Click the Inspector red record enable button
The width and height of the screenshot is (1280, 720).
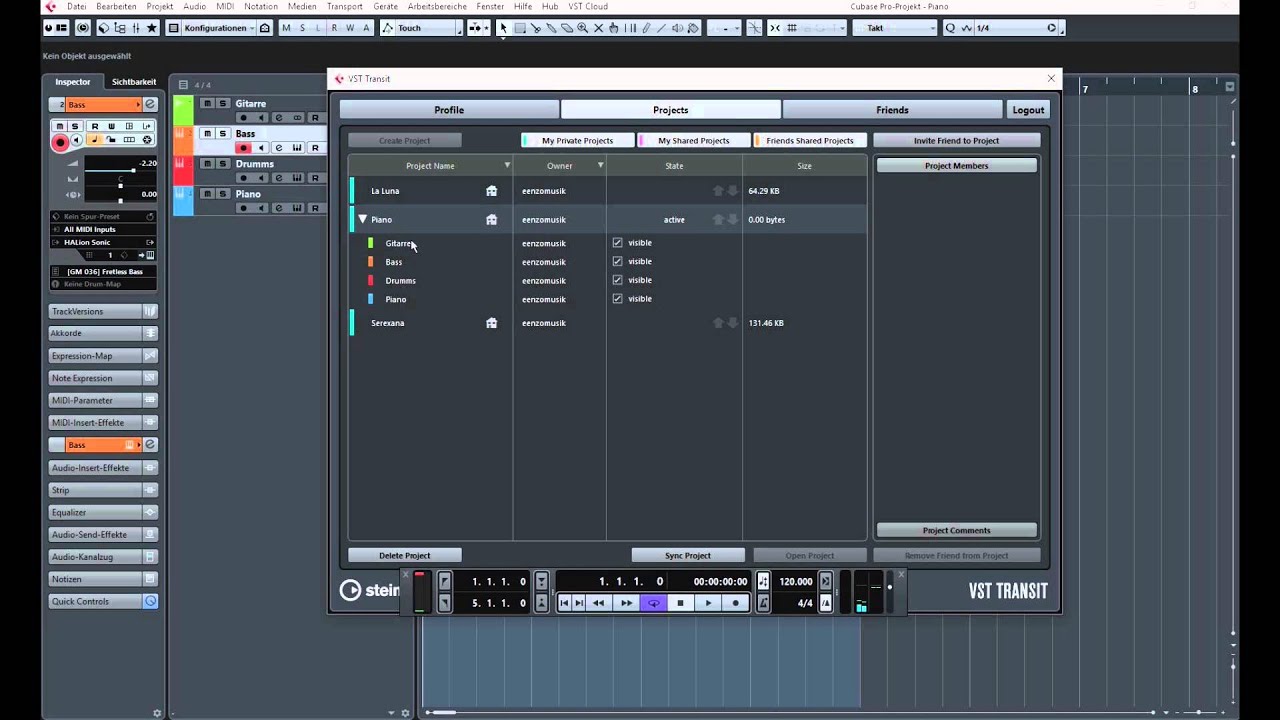pos(60,142)
